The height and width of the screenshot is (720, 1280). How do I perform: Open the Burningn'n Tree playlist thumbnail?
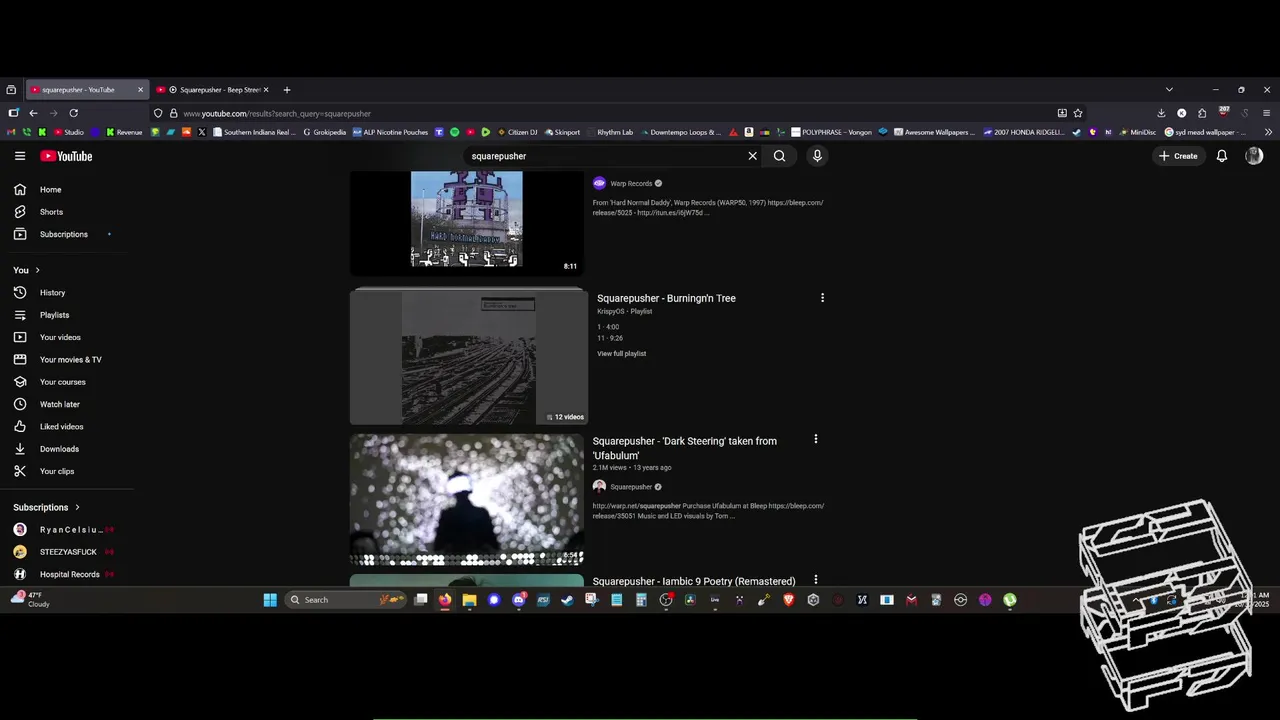(468, 358)
